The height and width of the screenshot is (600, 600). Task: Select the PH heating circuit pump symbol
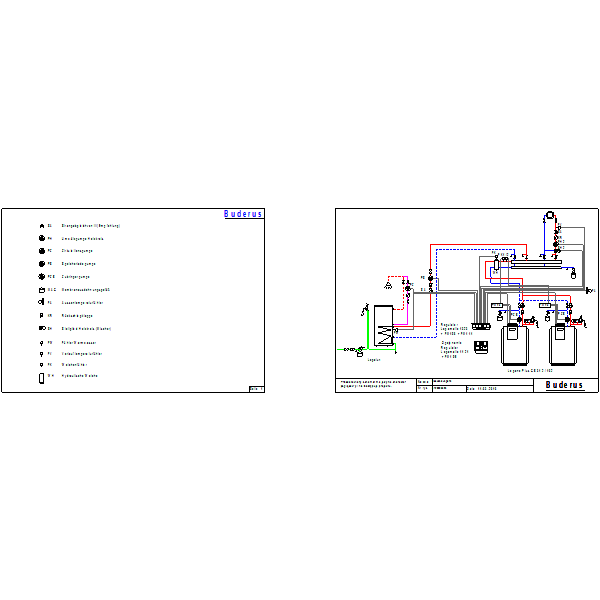tap(42, 238)
